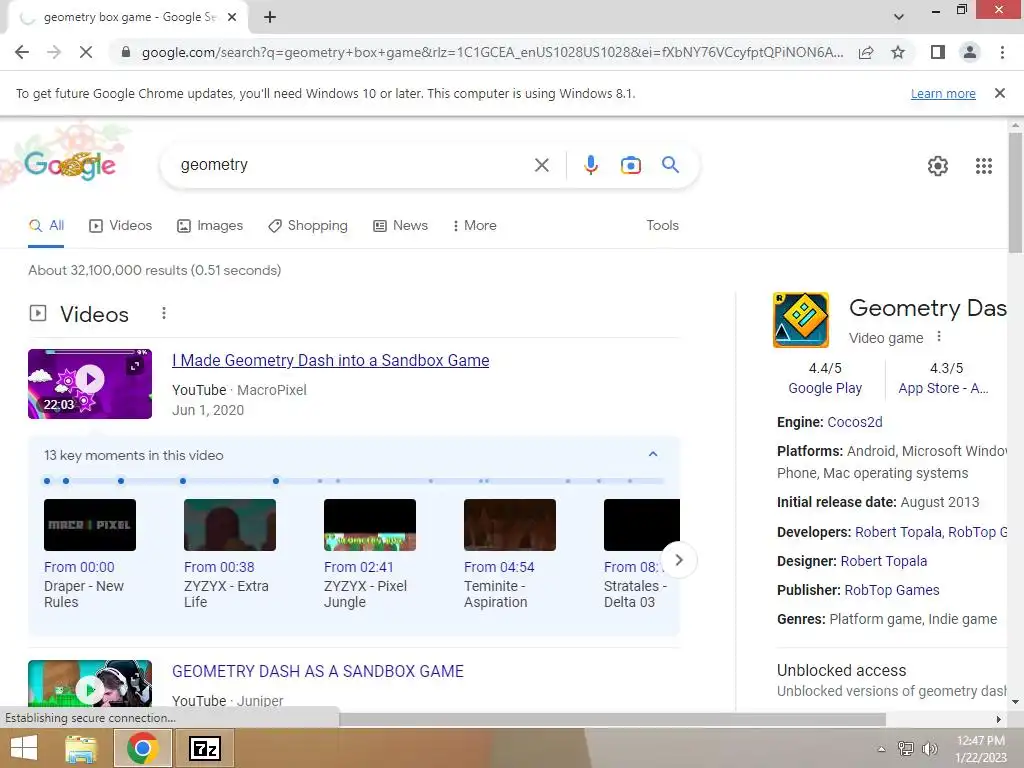Open Chrome three-dot menu
The image size is (1024, 768).
click(x=1002, y=52)
